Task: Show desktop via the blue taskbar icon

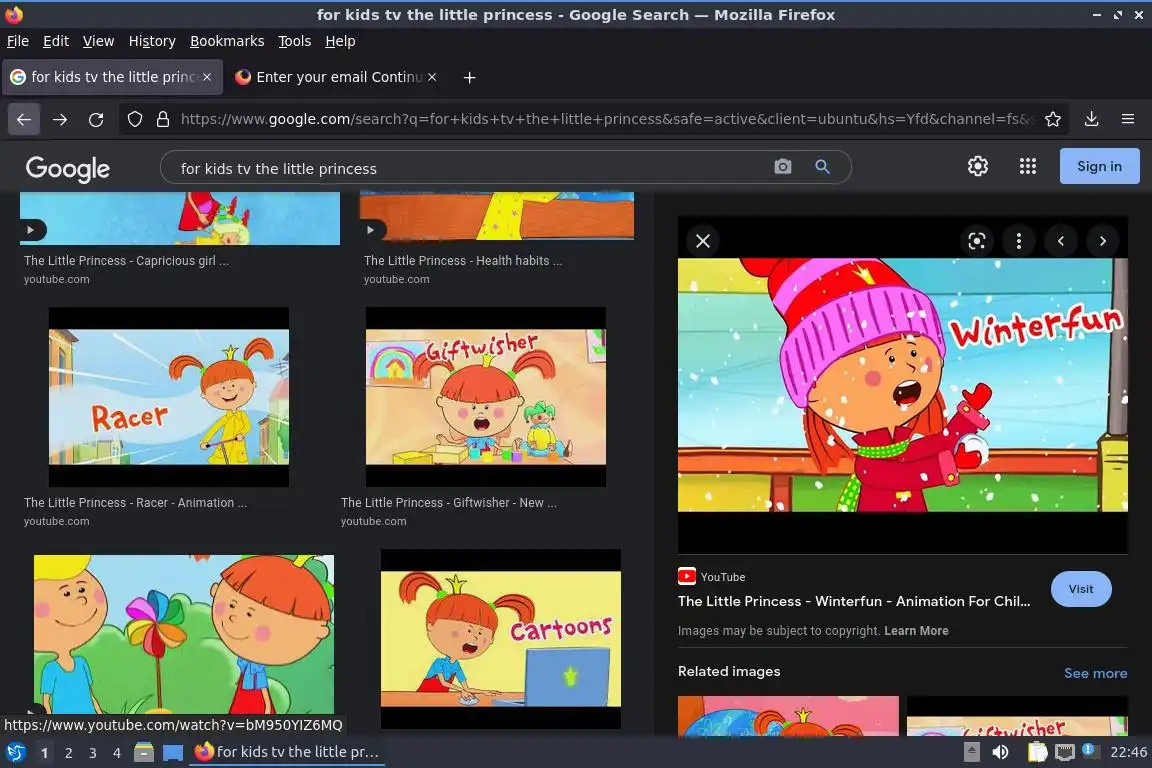Action: coord(173,752)
